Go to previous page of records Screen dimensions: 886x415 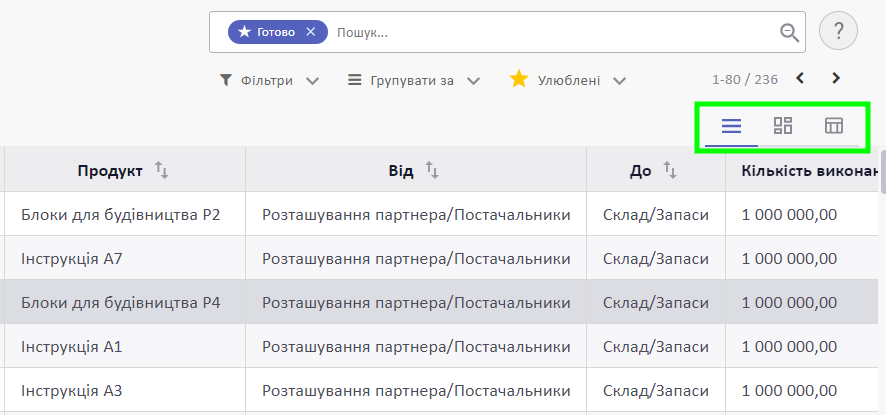click(800, 79)
